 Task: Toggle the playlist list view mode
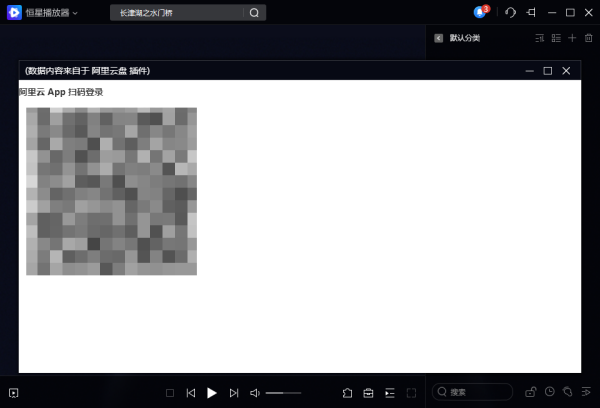[x=556, y=38]
